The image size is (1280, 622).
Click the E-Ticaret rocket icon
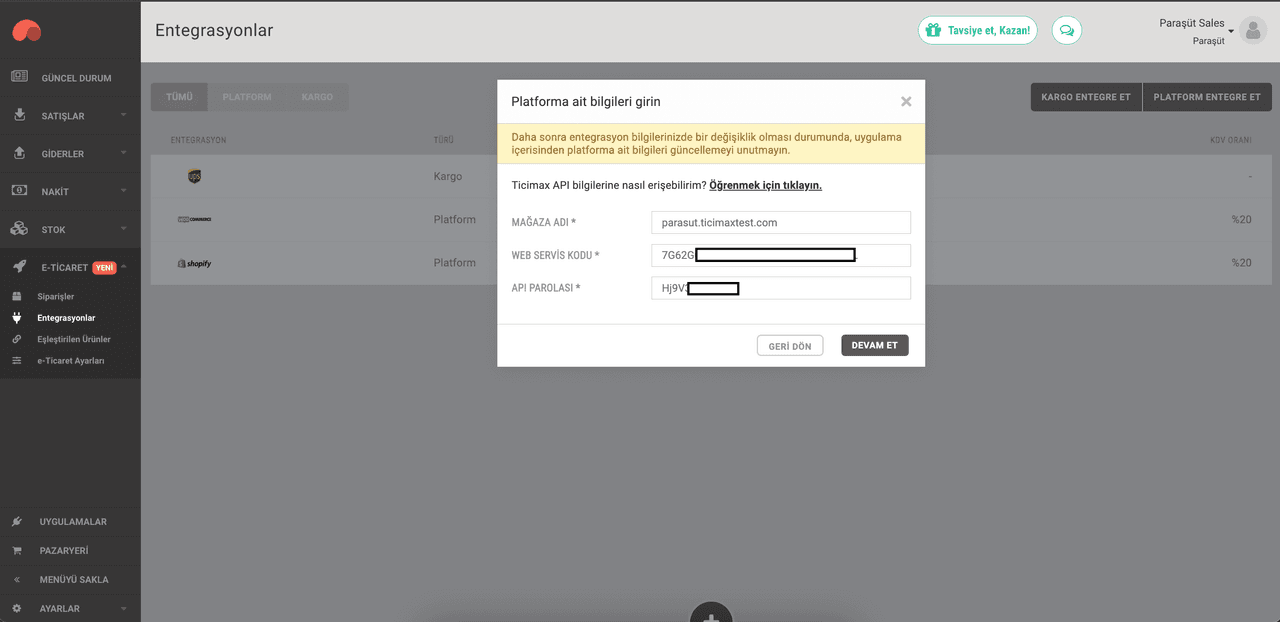[19, 267]
